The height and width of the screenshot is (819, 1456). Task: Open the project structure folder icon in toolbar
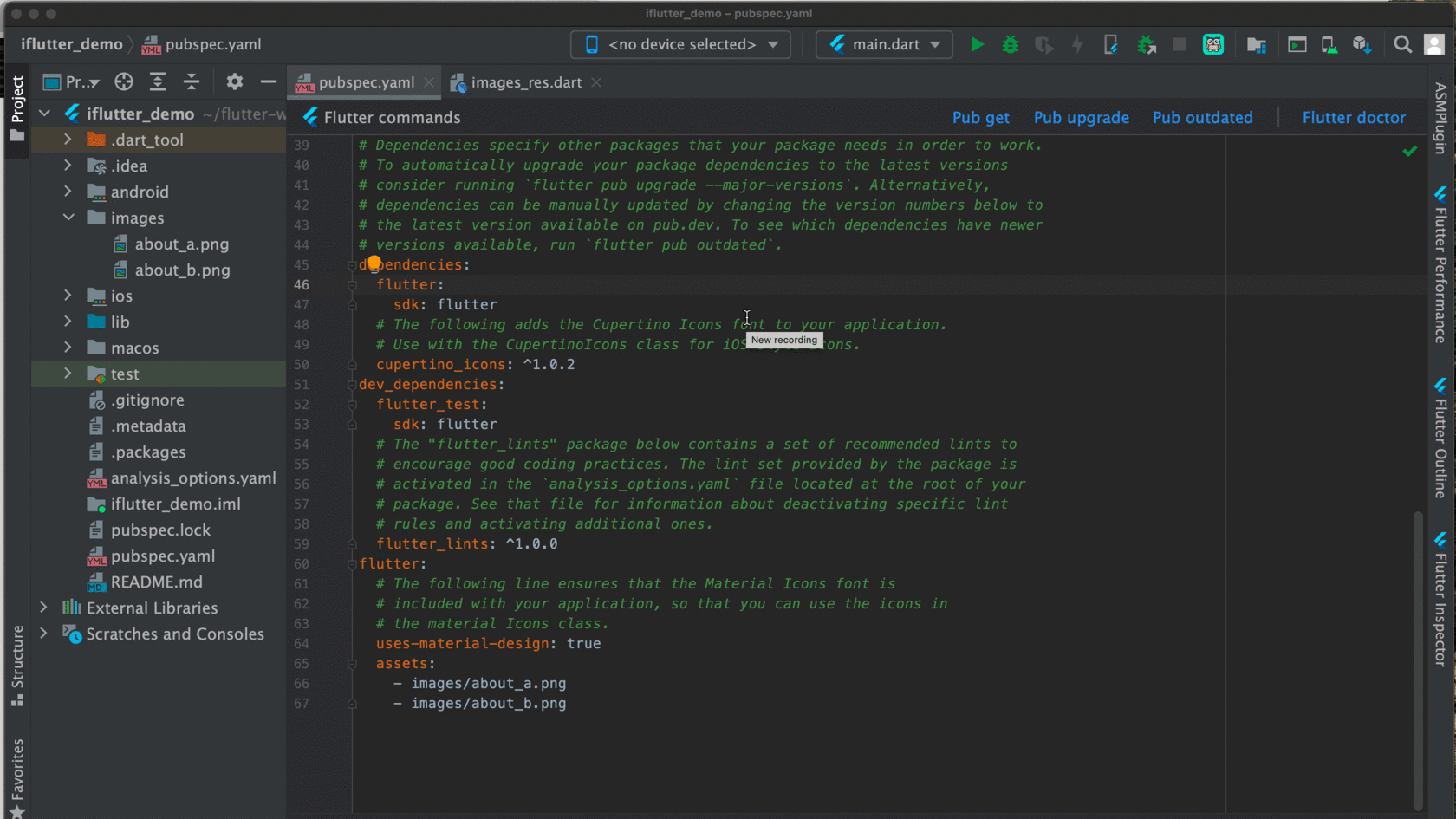click(1257, 44)
